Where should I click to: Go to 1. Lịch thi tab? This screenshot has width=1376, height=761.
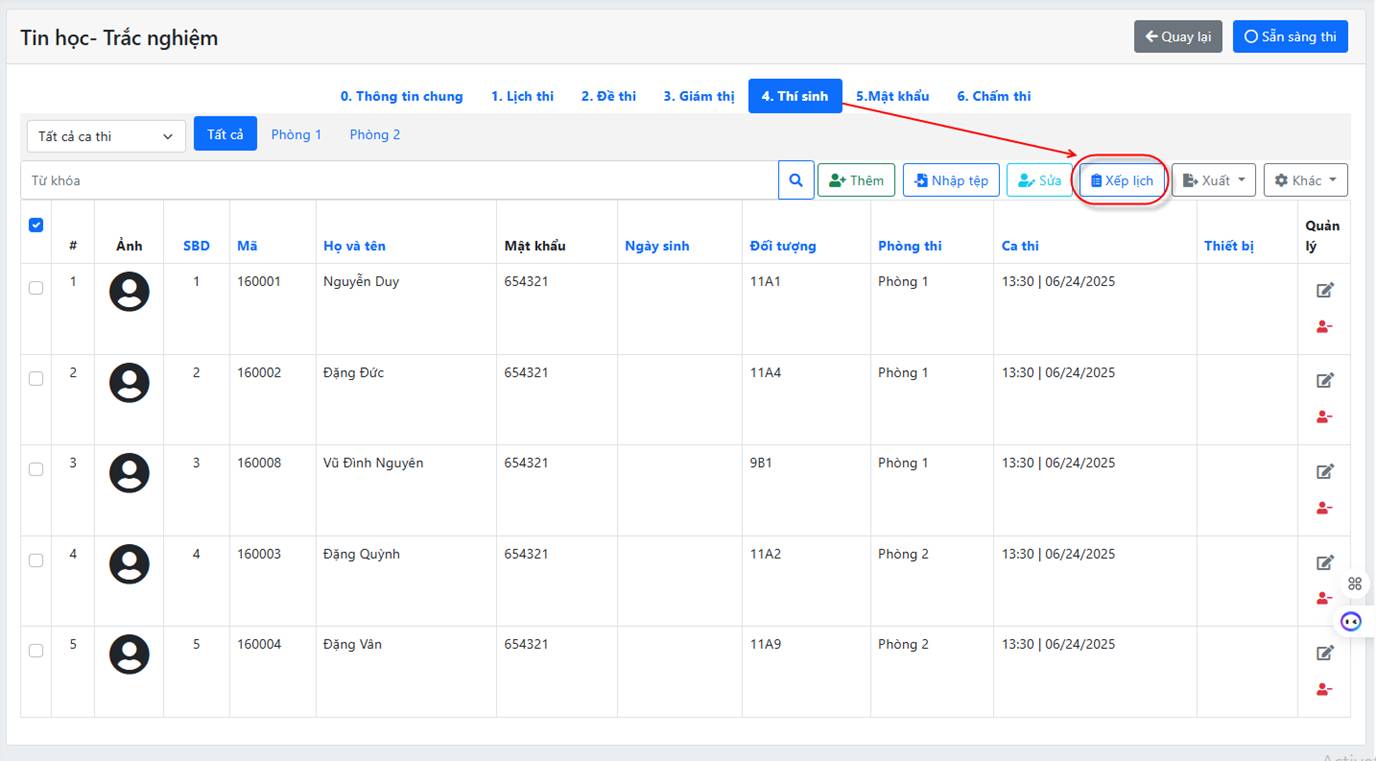point(522,97)
